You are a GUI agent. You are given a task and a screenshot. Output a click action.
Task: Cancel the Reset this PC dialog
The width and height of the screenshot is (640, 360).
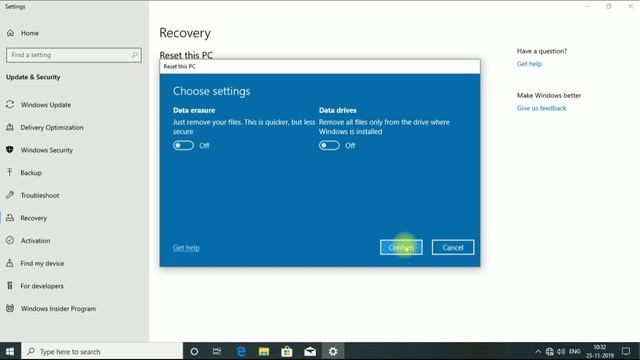(453, 247)
